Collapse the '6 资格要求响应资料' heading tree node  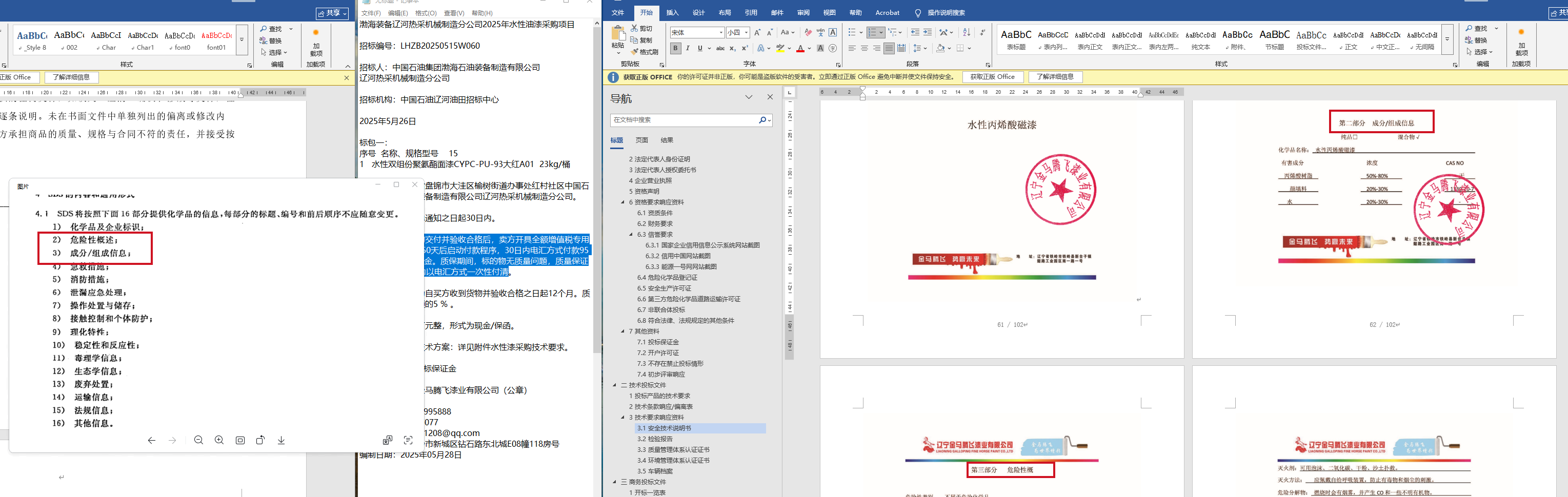coord(622,202)
